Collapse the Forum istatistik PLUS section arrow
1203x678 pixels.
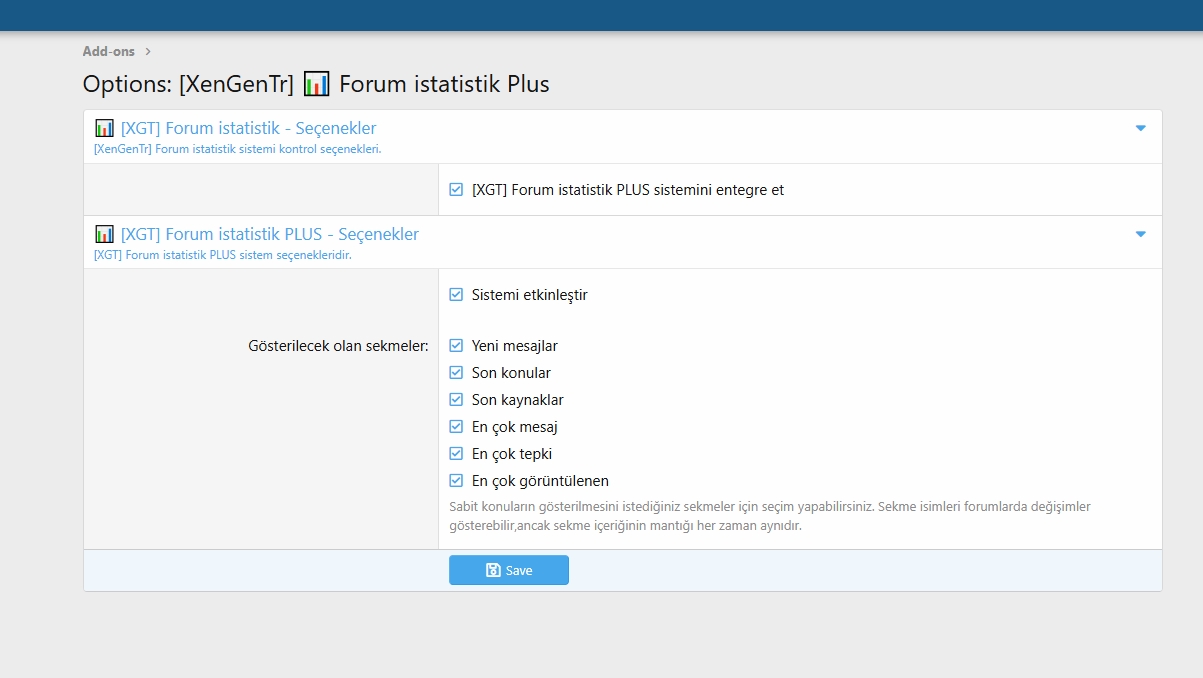[x=1141, y=235]
